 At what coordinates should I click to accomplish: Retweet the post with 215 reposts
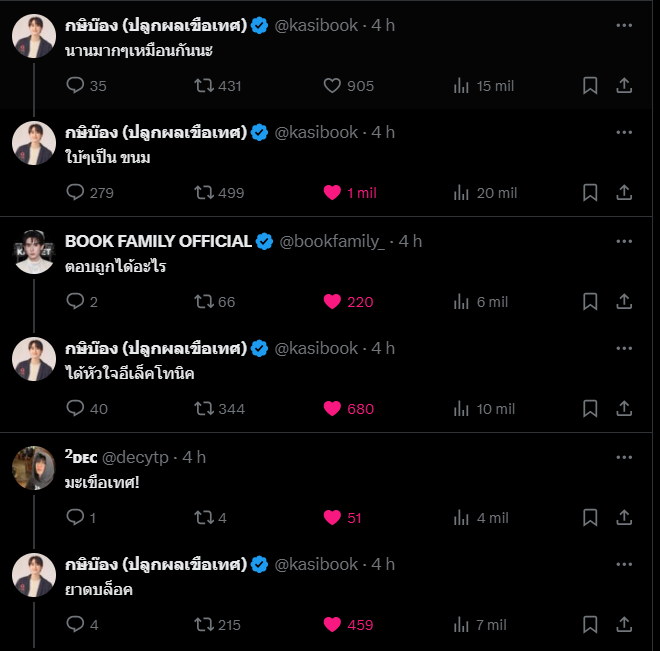[x=204, y=624]
